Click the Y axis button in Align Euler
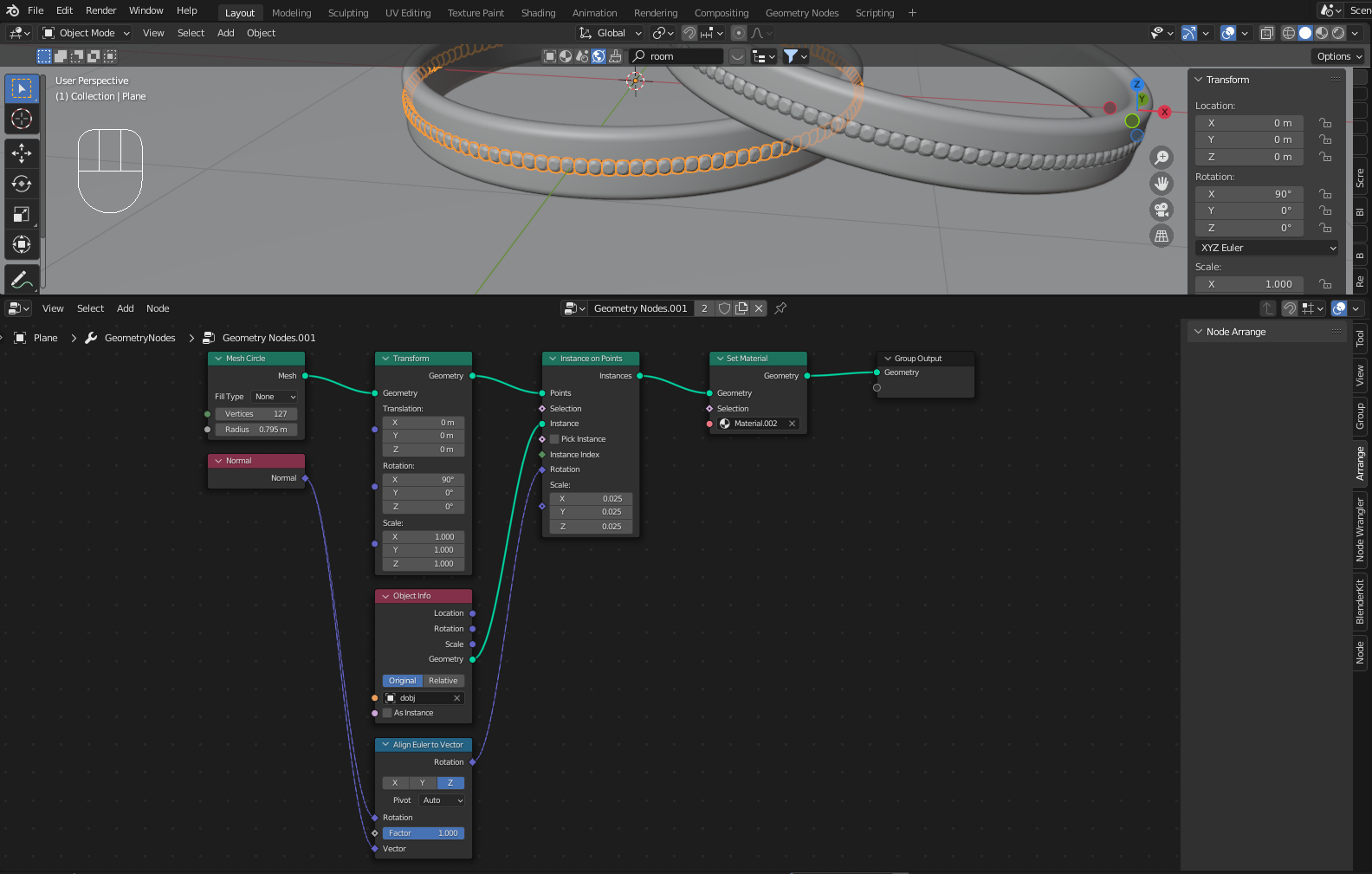This screenshot has height=874, width=1372. coord(423,783)
